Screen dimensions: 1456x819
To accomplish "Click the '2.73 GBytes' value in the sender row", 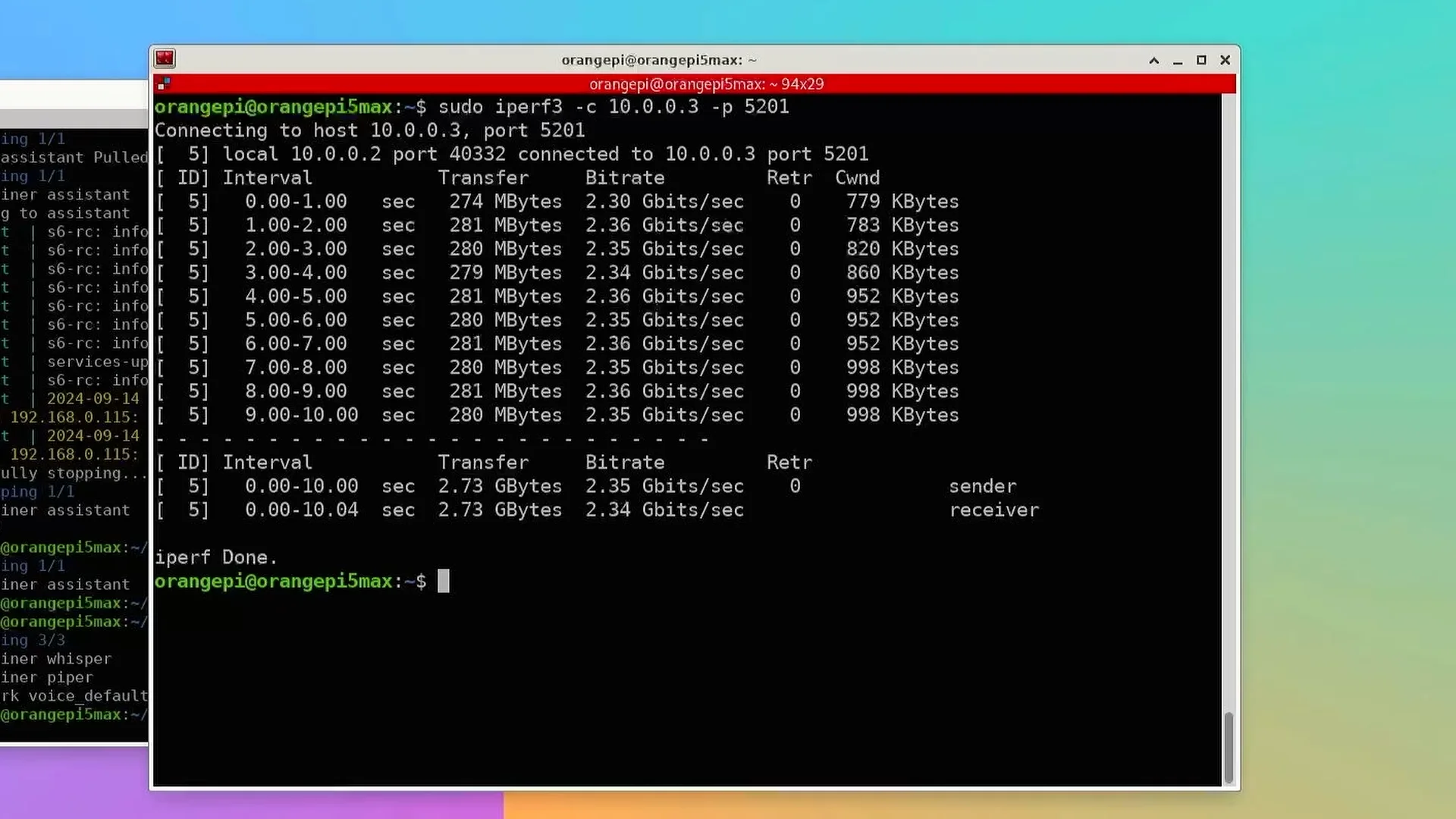I will pyautogui.click(x=500, y=487).
